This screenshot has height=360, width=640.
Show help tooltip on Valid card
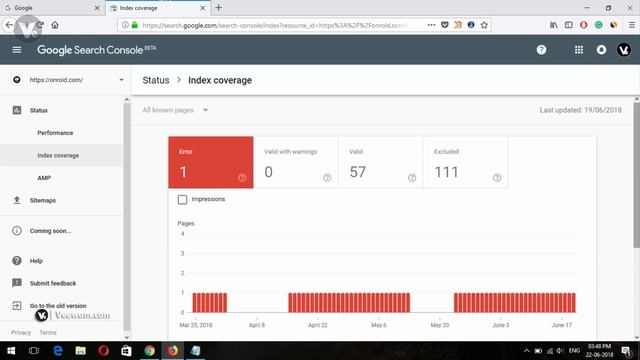412,178
